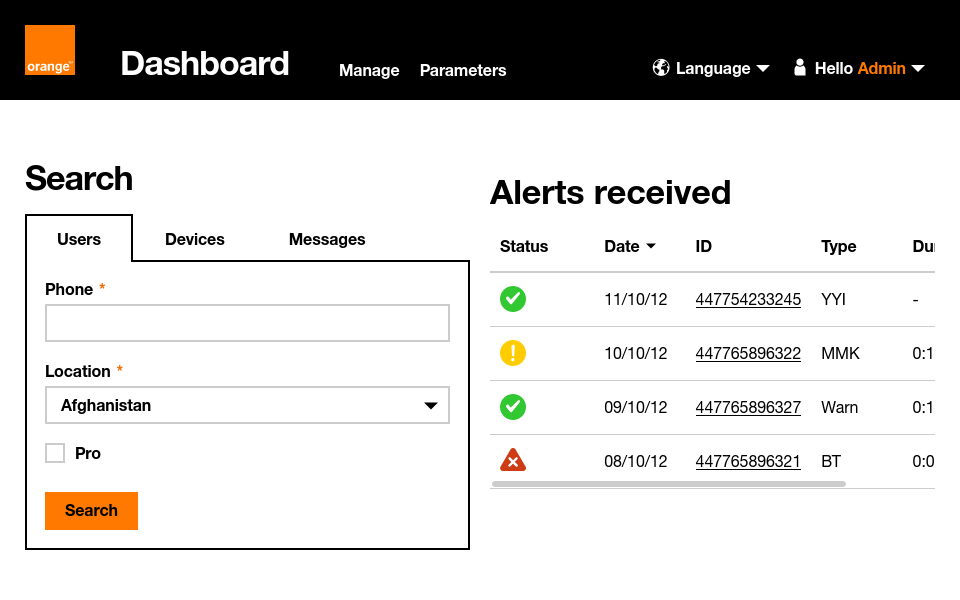The width and height of the screenshot is (960, 600).
Task: Open the Messages search tab
Action: pos(326,239)
